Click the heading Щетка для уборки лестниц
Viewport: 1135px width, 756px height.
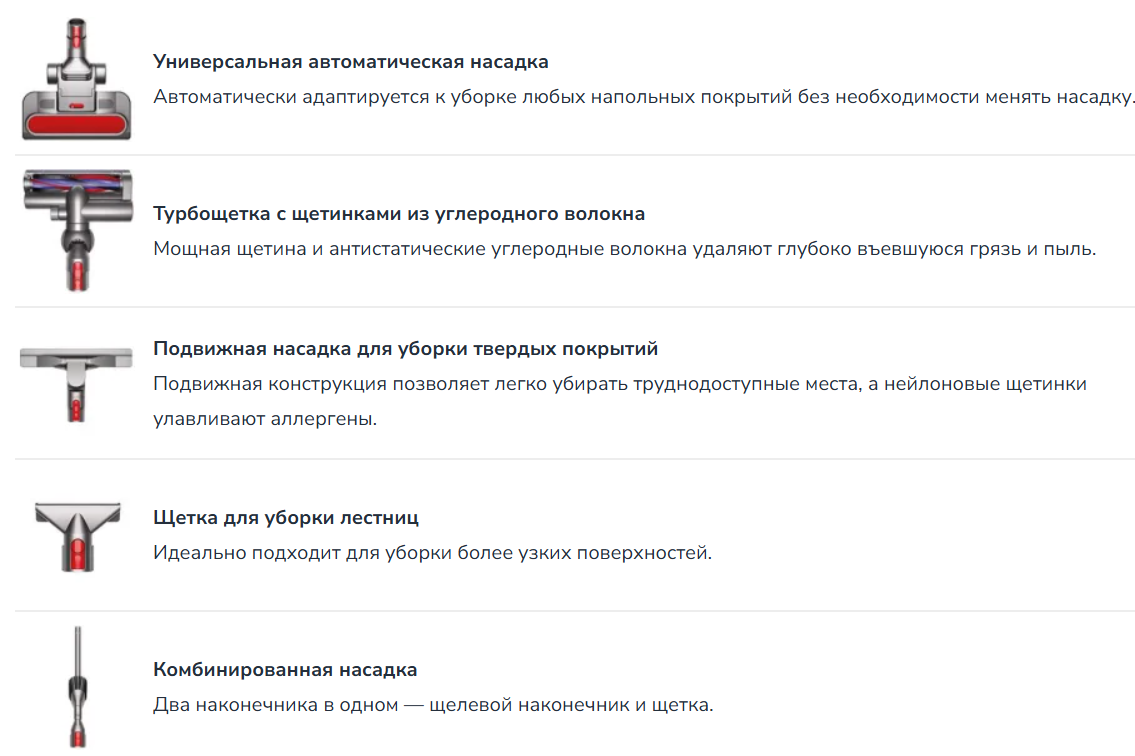point(286,518)
